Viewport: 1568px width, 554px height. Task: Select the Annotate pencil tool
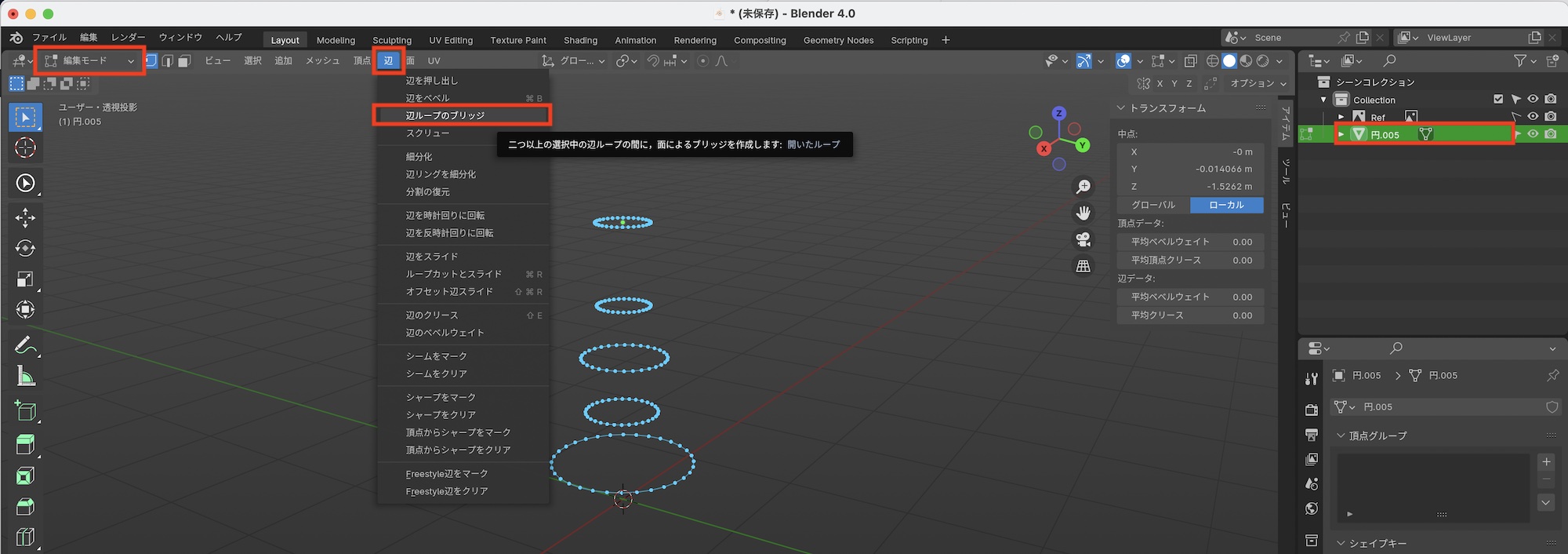click(x=25, y=344)
